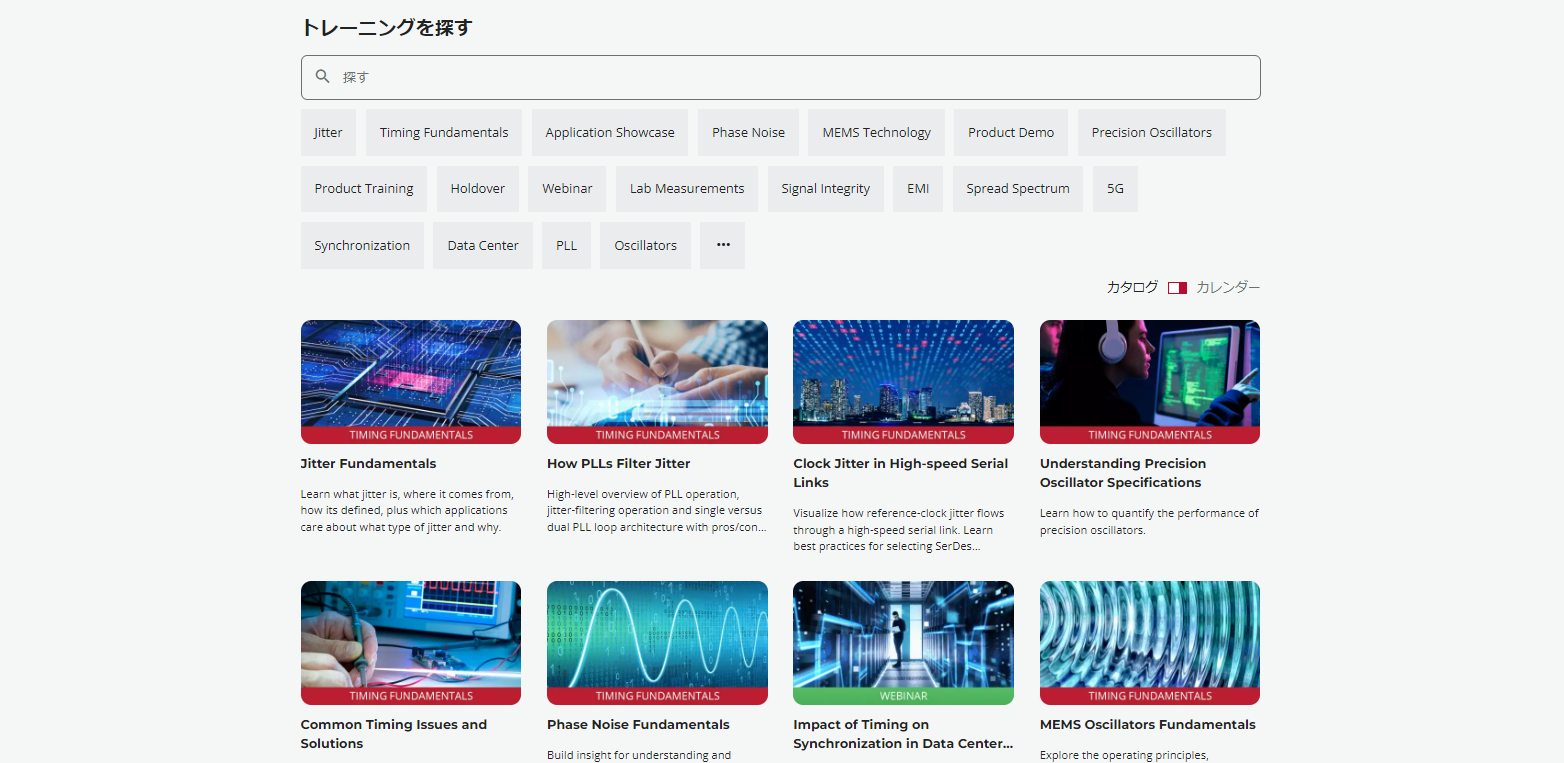Click the magnifier search icon

point(322,77)
